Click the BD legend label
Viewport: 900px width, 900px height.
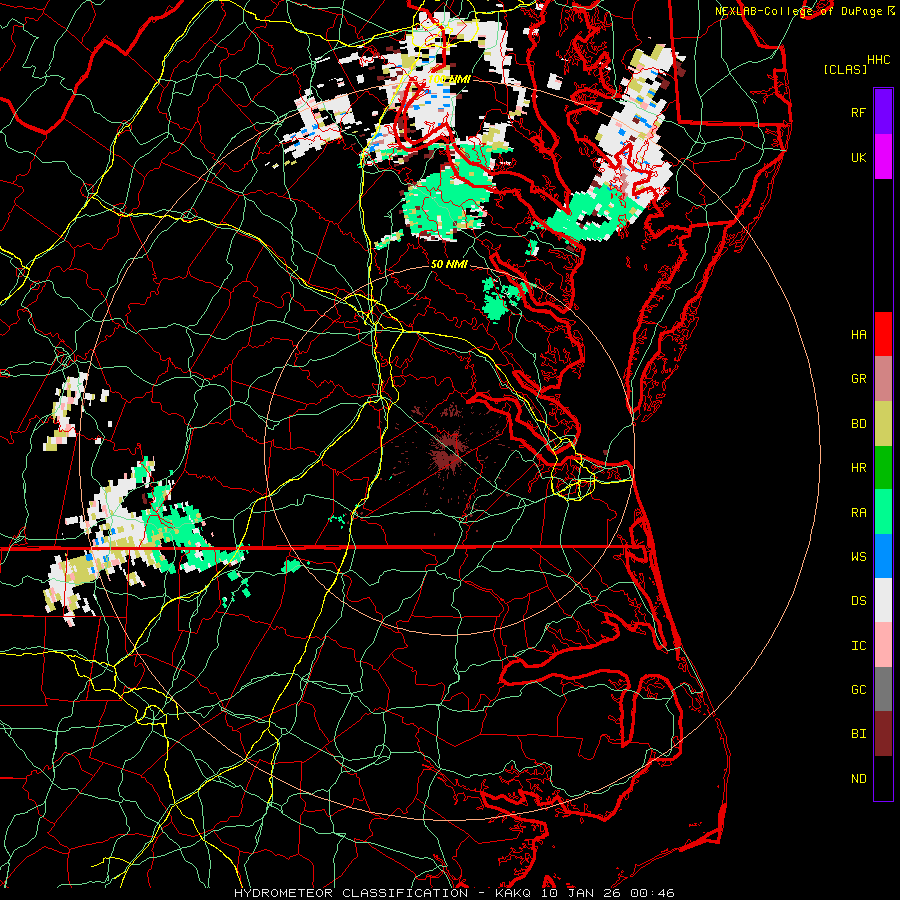coord(858,424)
